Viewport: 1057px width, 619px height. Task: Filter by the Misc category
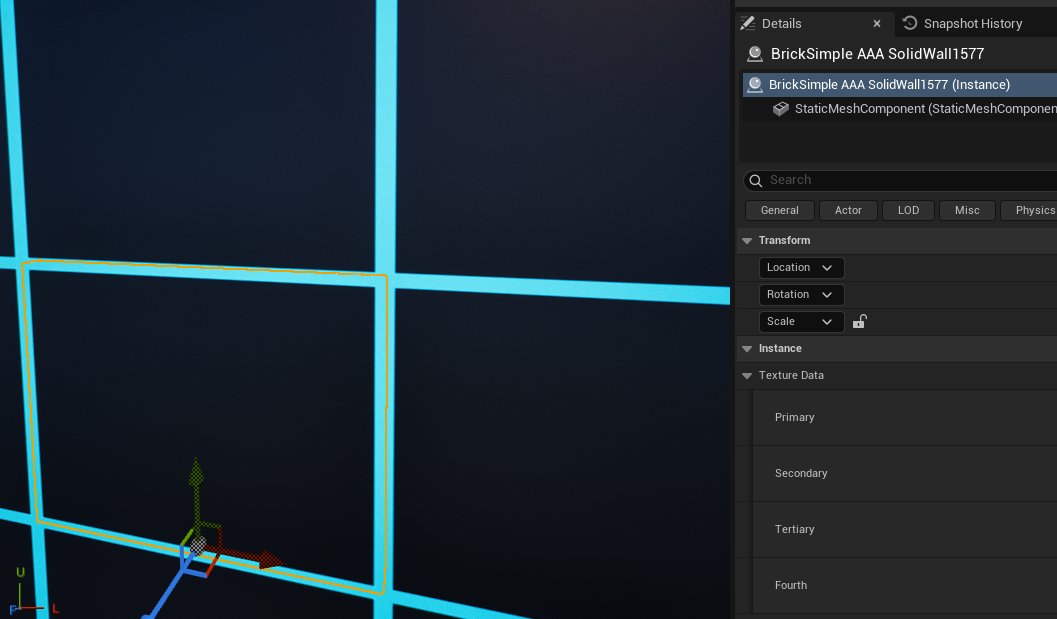click(967, 210)
